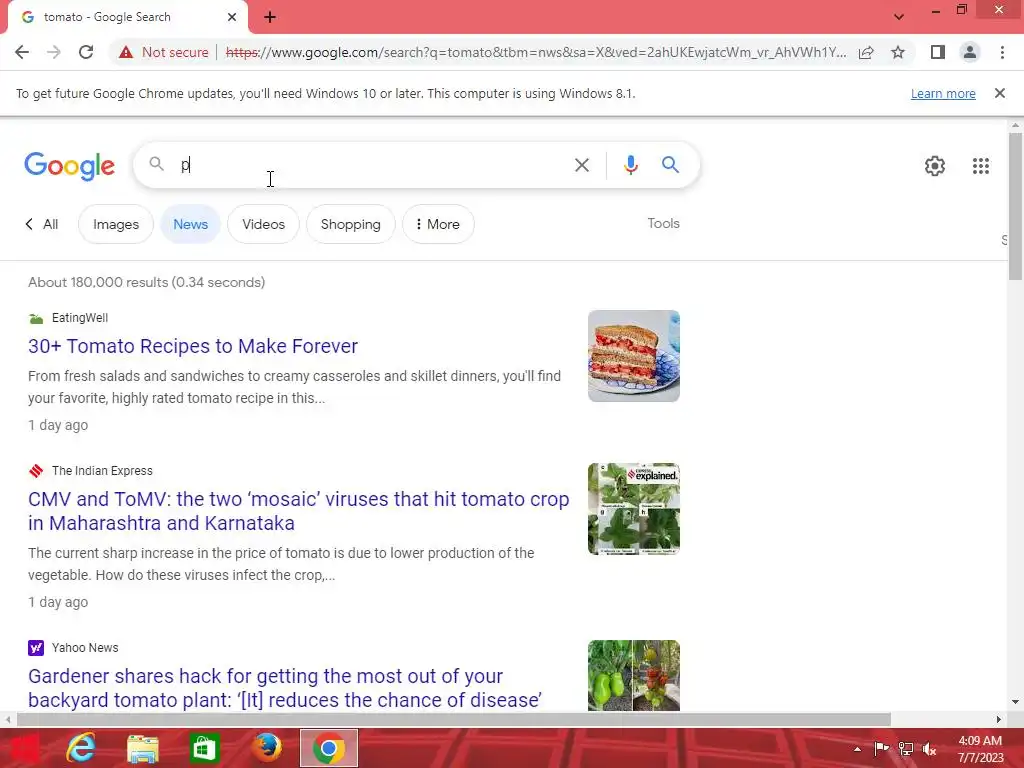Open the Windows Start button
Viewport: 1024px width, 768px height.
click(25, 748)
